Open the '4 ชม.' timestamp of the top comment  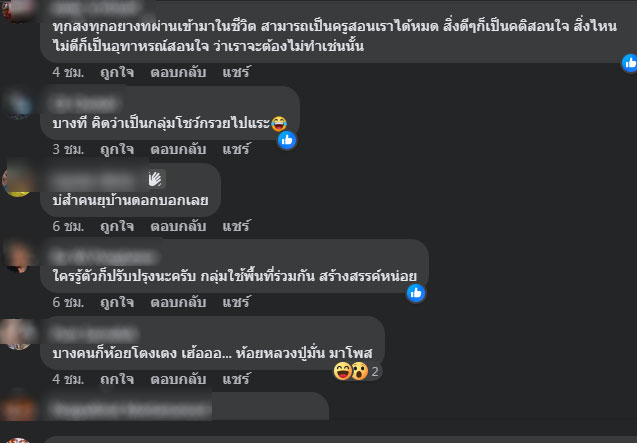click(x=68, y=72)
